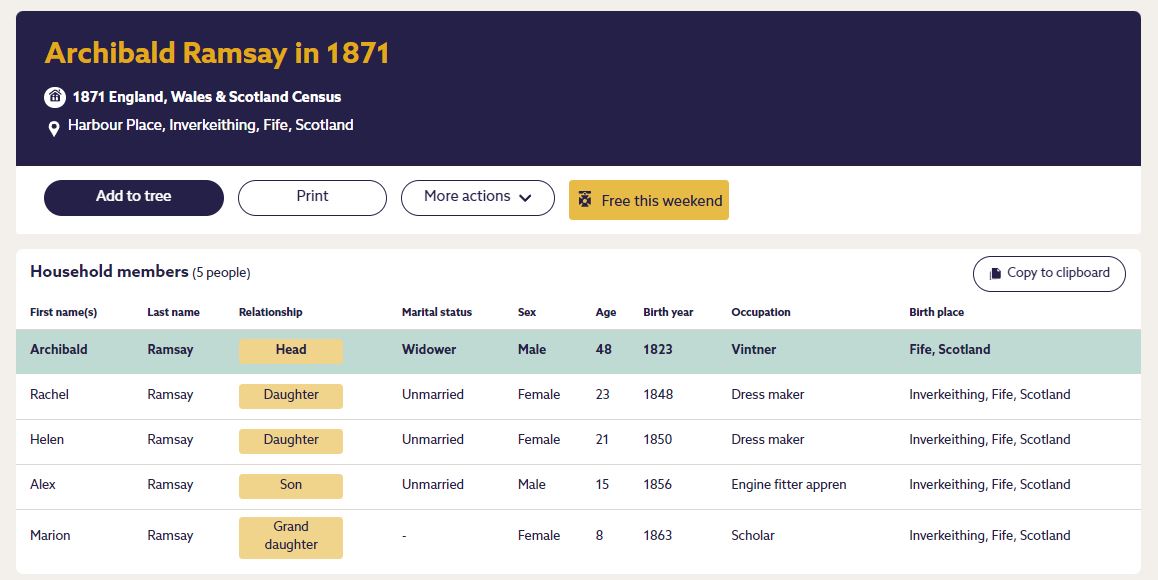Click the Occupation column header
This screenshot has width=1158, height=580.
coord(760,312)
